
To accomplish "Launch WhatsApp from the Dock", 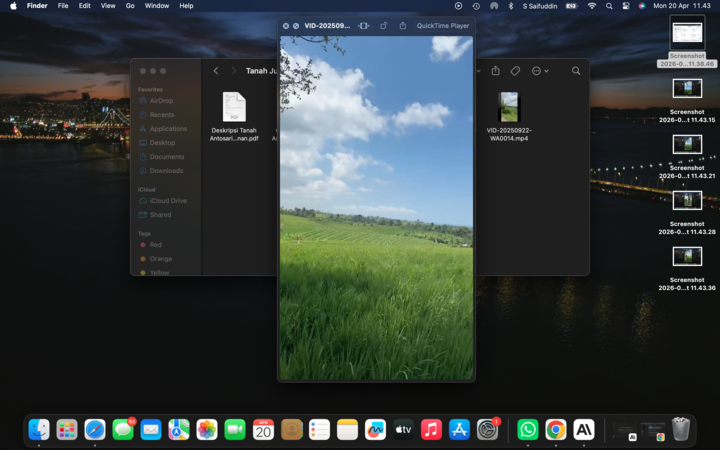I will (x=527, y=430).
